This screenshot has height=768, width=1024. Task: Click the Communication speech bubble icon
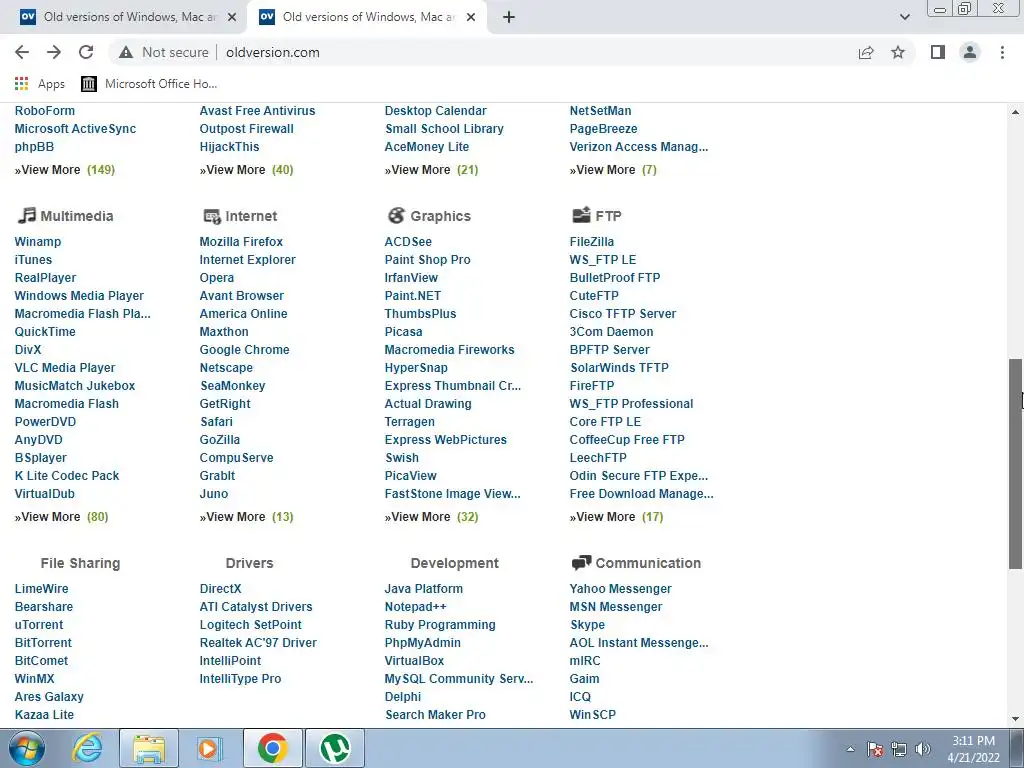point(581,562)
